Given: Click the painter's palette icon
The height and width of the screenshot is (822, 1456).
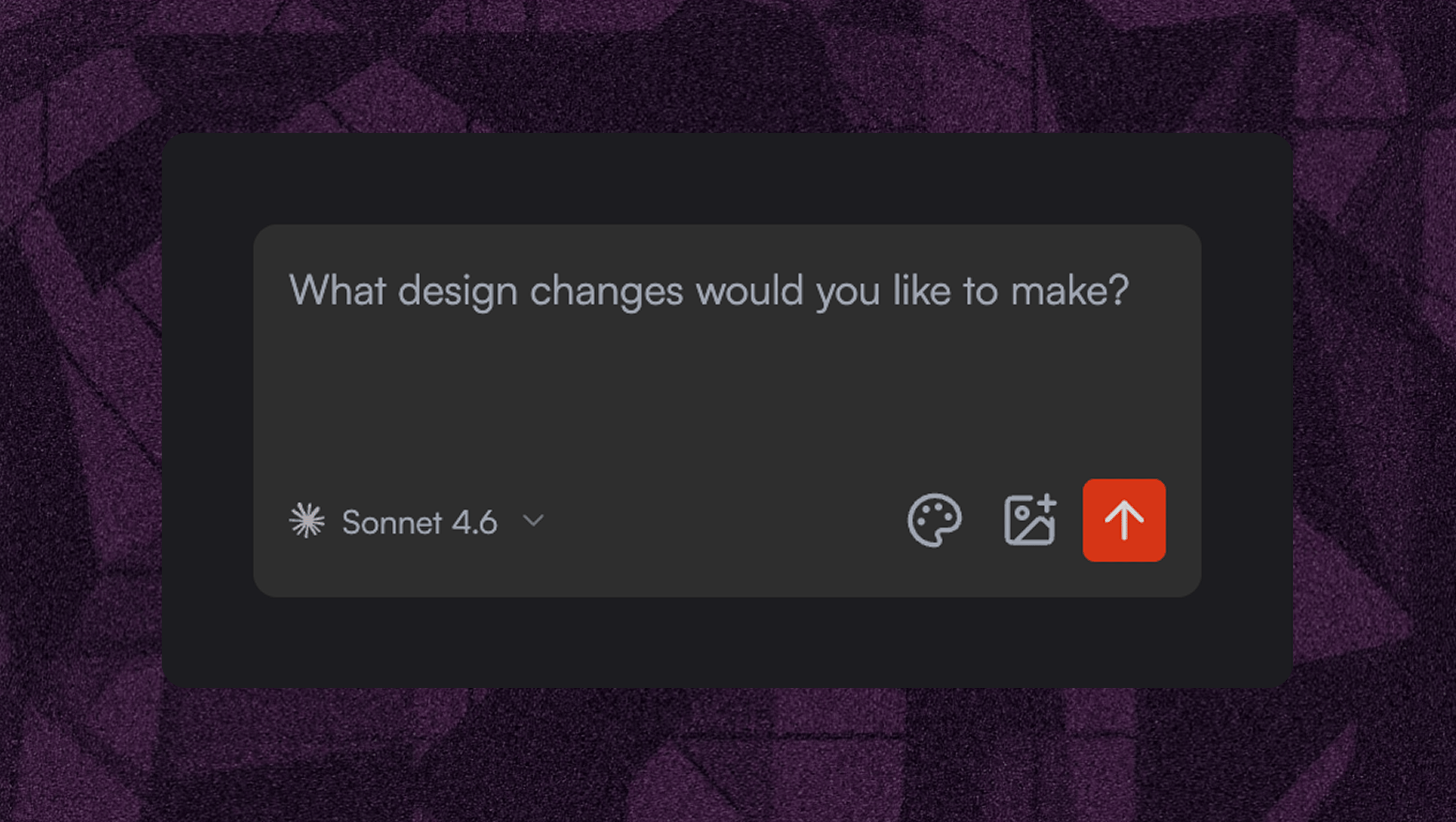Looking at the screenshot, I should tap(934, 520).
